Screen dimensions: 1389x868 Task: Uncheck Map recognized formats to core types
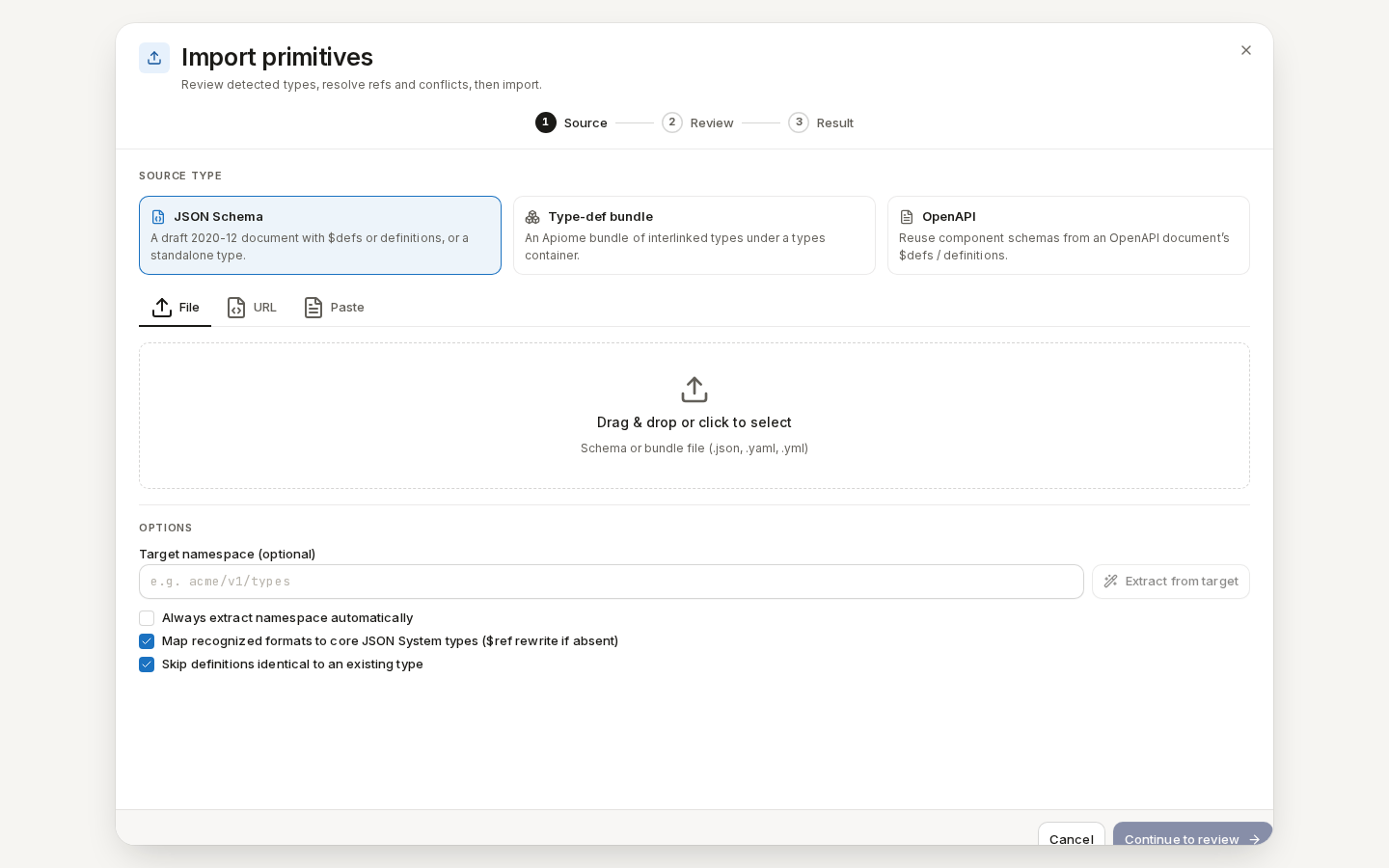(147, 641)
